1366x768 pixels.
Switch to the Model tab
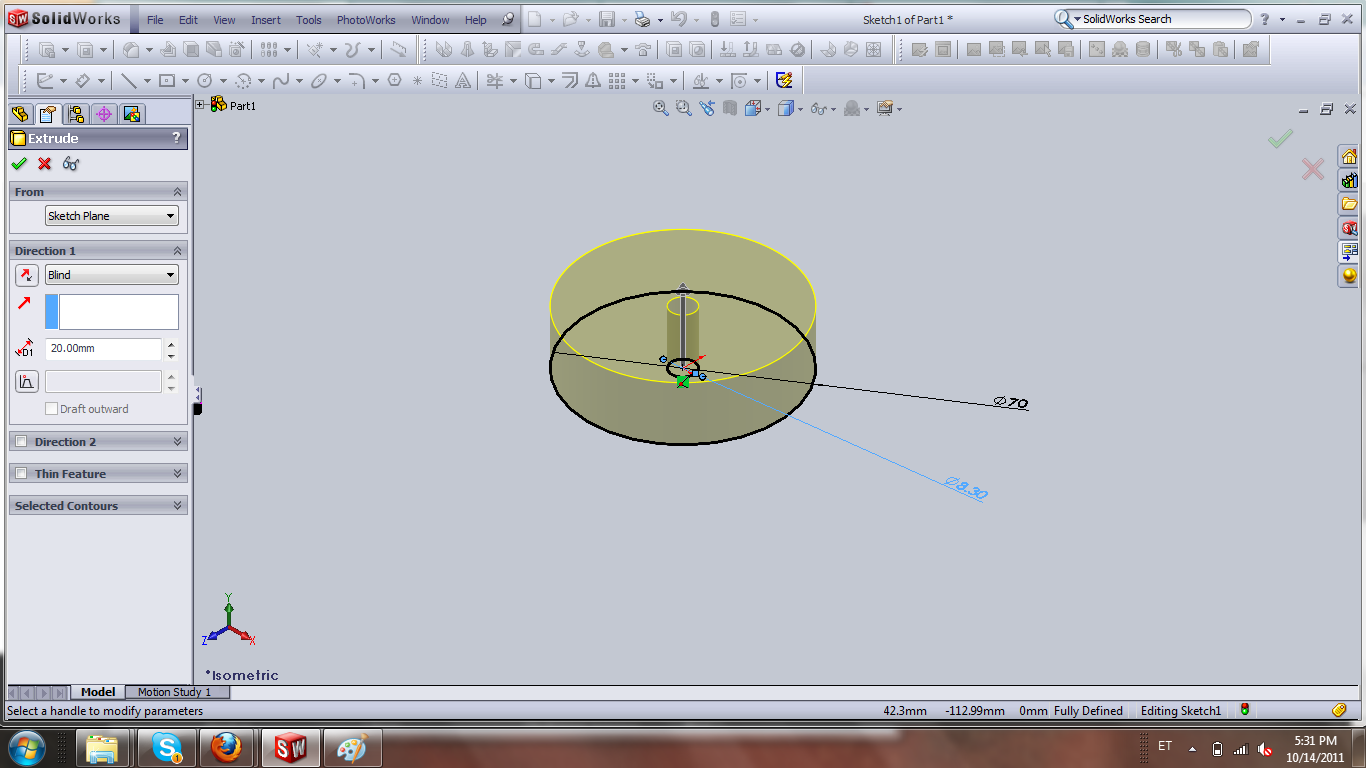(x=98, y=692)
